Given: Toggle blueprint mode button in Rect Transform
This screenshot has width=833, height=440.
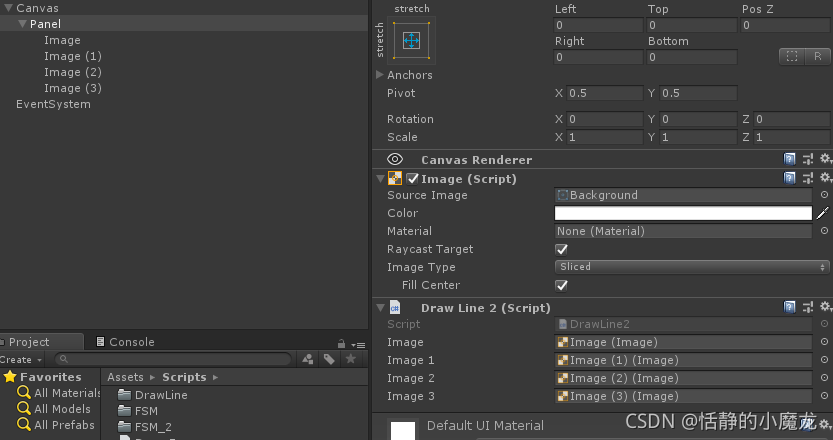Looking at the screenshot, I should [792, 56].
